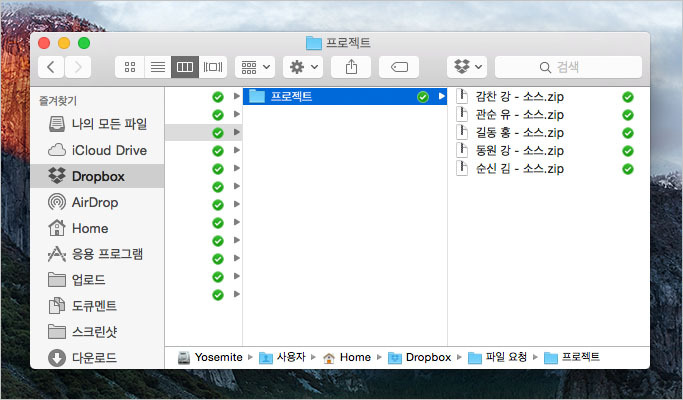The height and width of the screenshot is (400, 683).
Task: Click Home in the path bar
Action: [x=347, y=357]
